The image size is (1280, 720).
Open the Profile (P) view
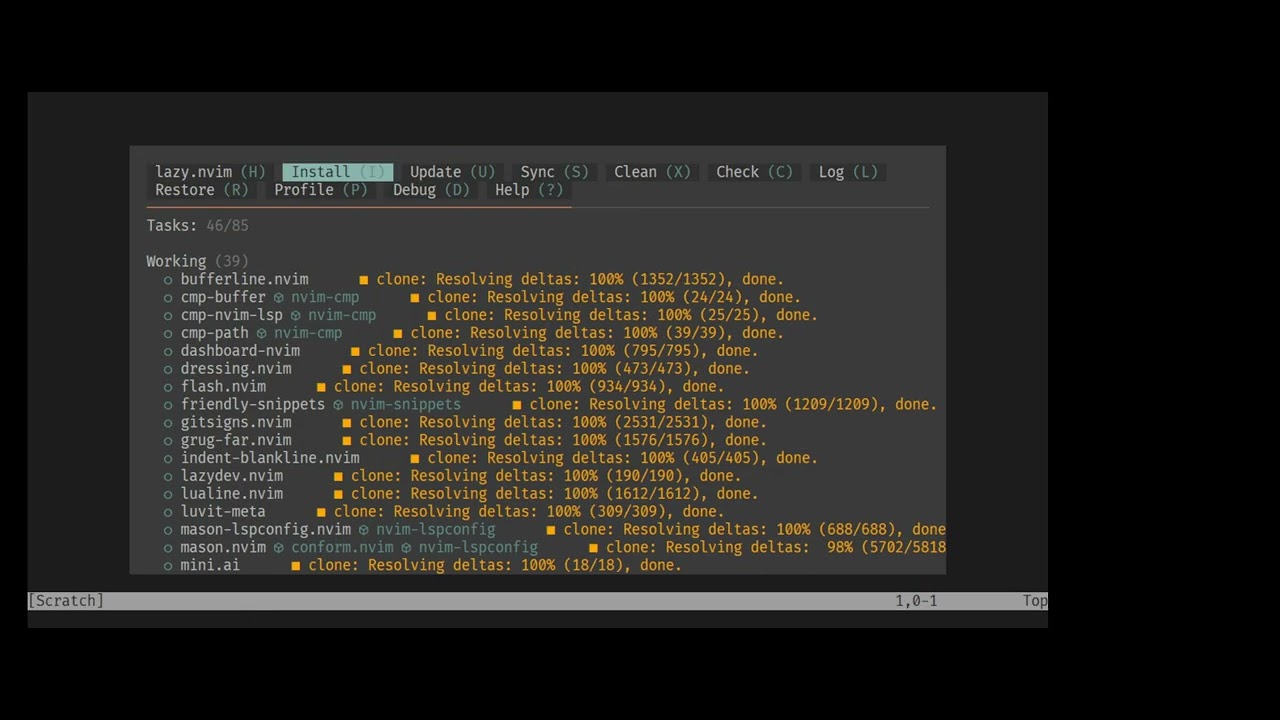click(321, 190)
